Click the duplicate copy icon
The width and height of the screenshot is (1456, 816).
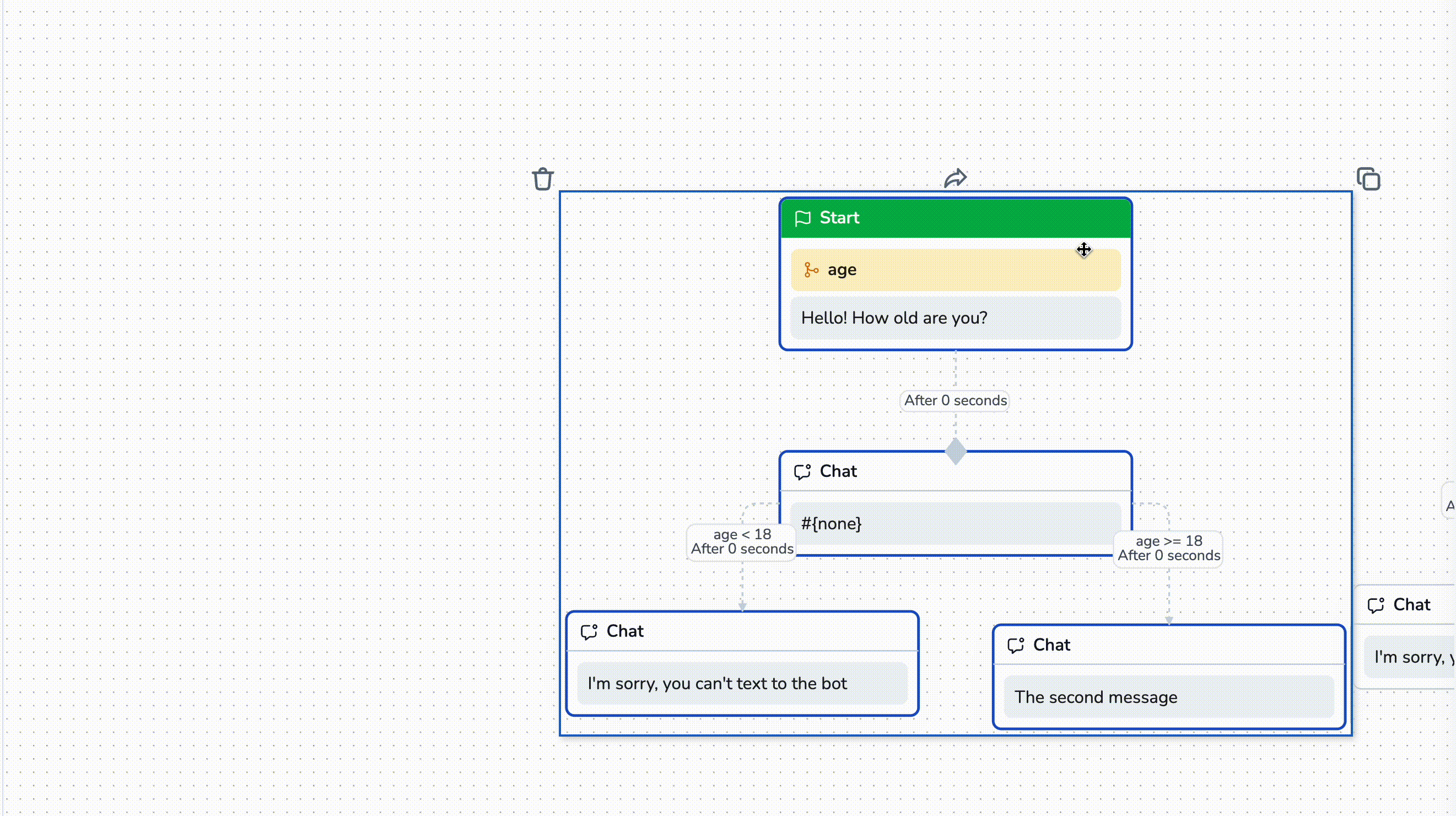(1368, 179)
